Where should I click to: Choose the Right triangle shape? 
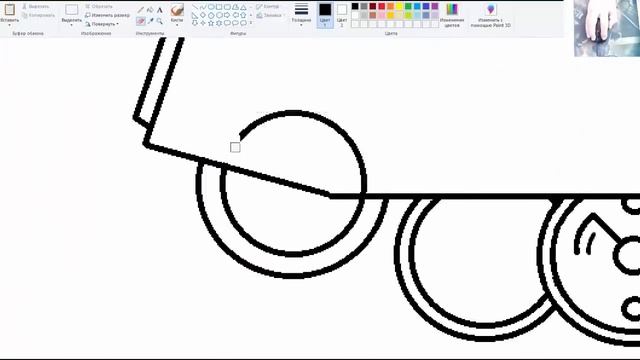[195, 15]
